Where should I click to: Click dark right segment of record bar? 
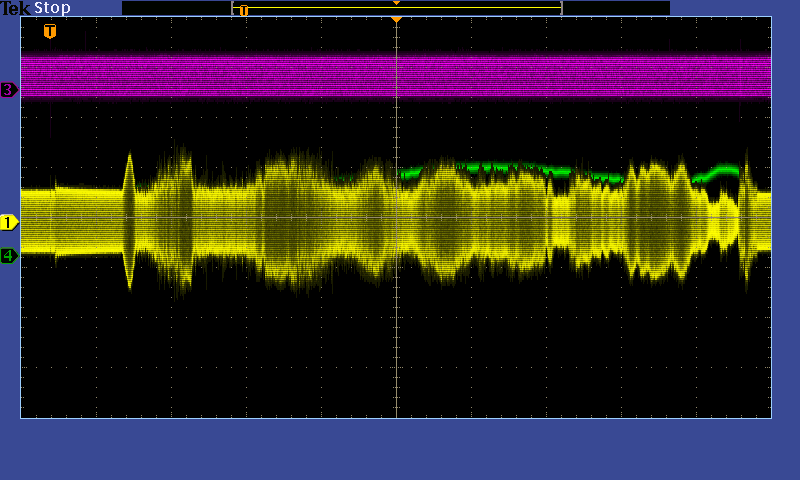[x=615, y=8]
